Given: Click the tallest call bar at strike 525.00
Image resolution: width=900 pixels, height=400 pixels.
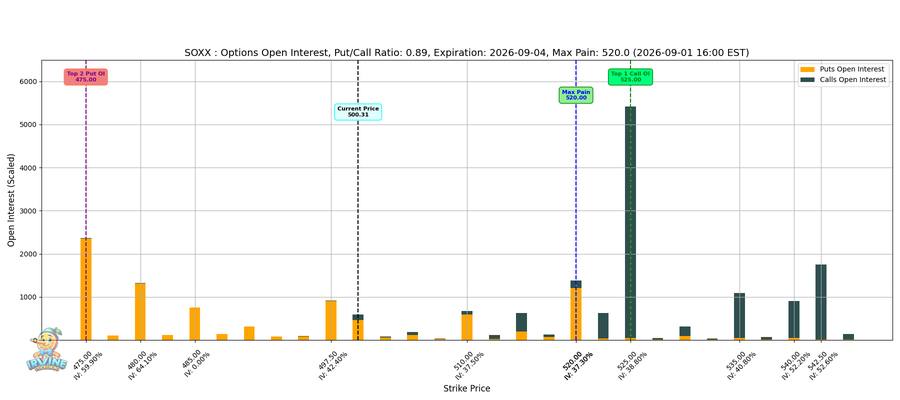Looking at the screenshot, I should click(630, 223).
